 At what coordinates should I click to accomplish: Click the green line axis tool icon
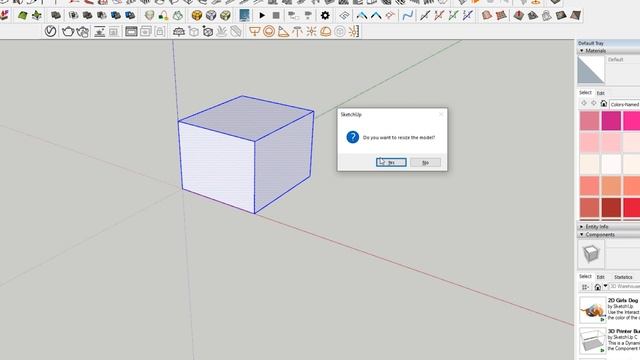(x=453, y=16)
